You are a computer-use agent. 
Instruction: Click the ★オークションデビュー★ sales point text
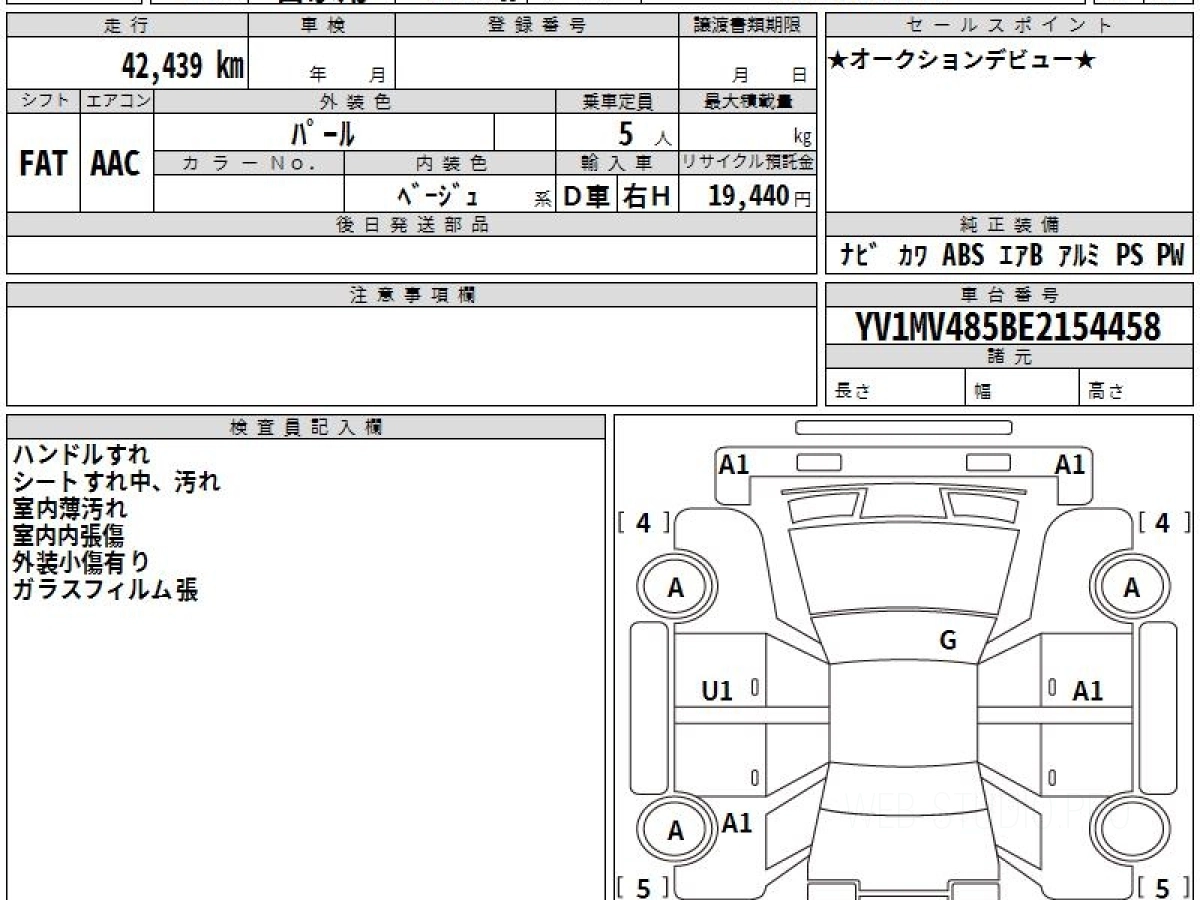pyautogui.click(x=962, y=61)
